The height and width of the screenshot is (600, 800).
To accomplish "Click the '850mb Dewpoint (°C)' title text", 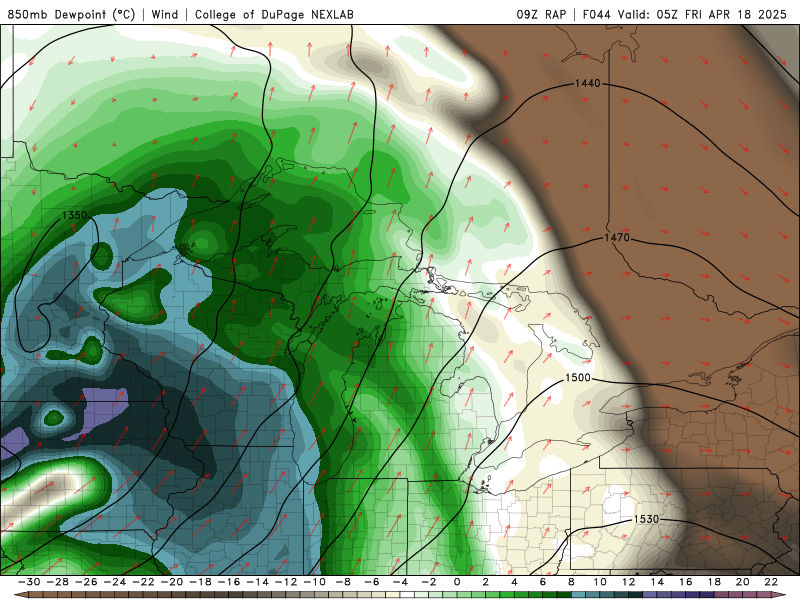I will [71, 14].
